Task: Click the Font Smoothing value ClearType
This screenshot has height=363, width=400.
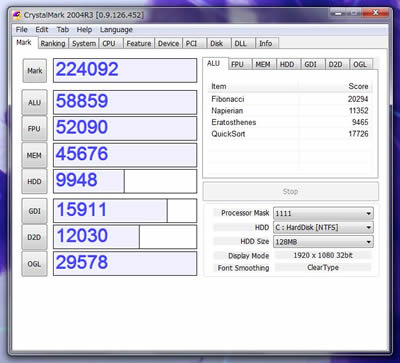Action: (x=323, y=268)
